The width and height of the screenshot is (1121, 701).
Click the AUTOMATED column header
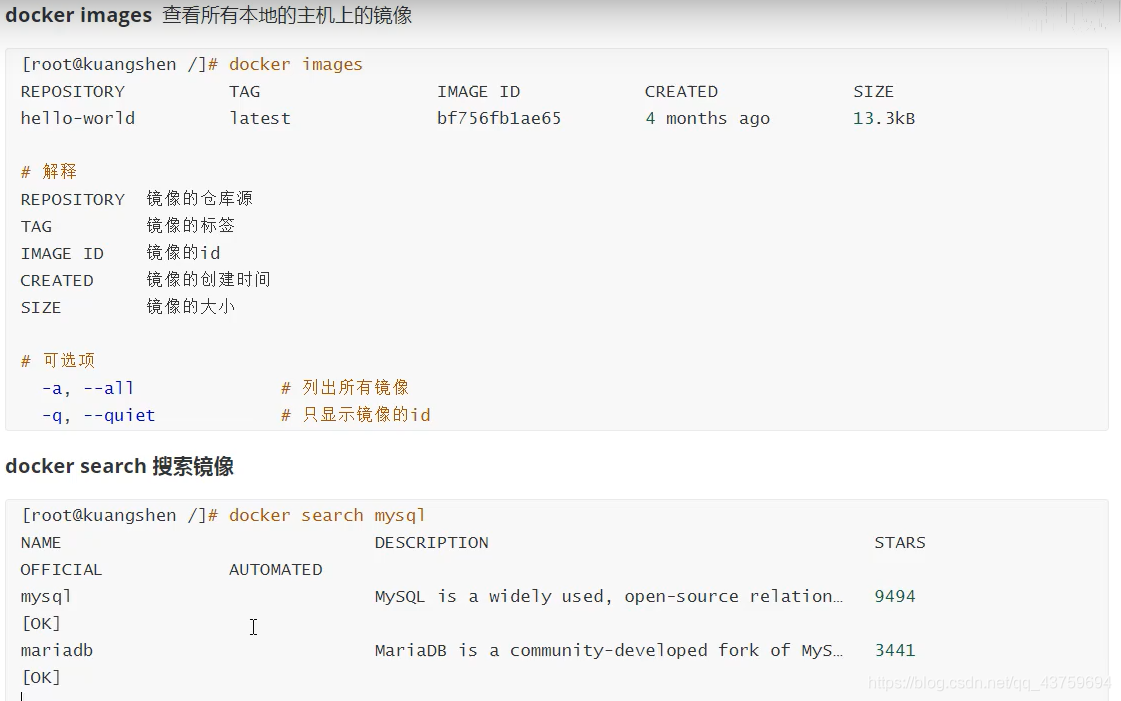275,570
